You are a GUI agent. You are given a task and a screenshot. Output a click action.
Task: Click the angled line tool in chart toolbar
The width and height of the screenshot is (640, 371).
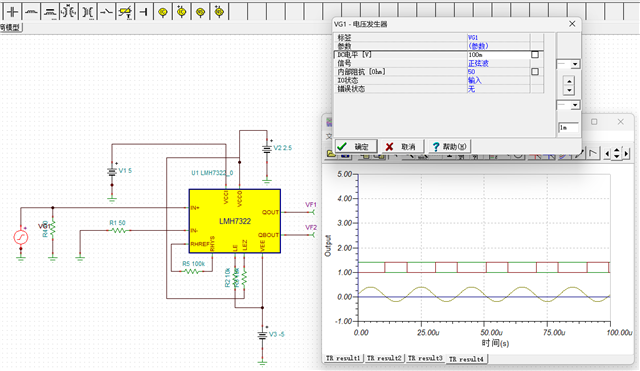[x=593, y=153]
